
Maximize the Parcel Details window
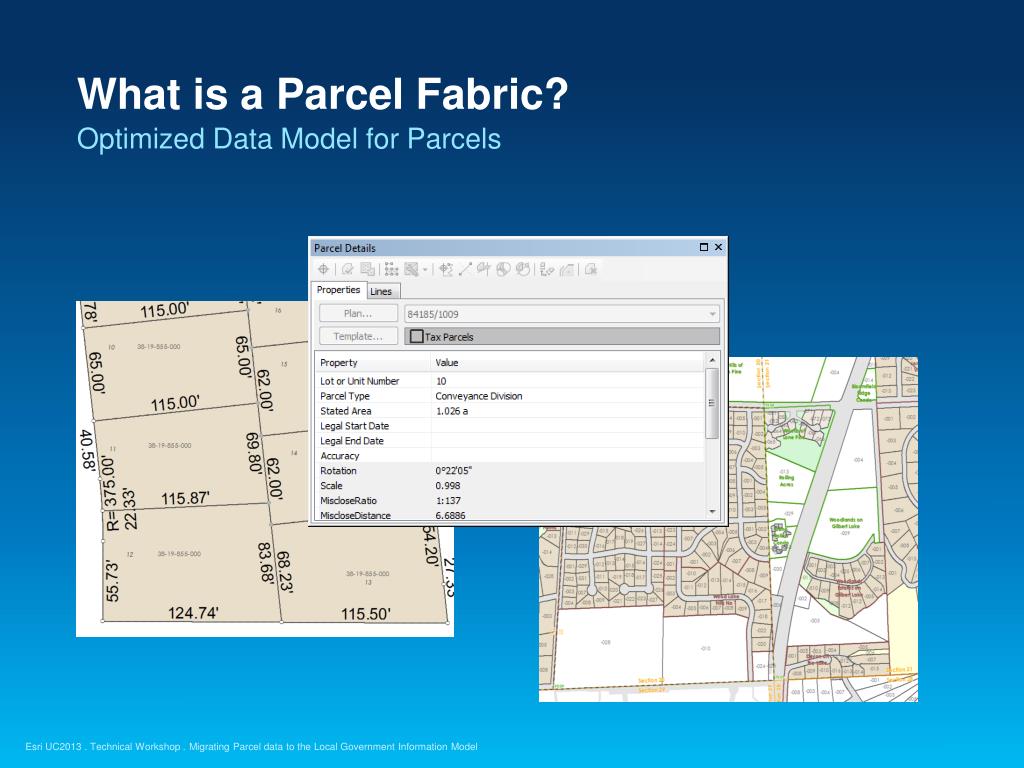[x=703, y=247]
